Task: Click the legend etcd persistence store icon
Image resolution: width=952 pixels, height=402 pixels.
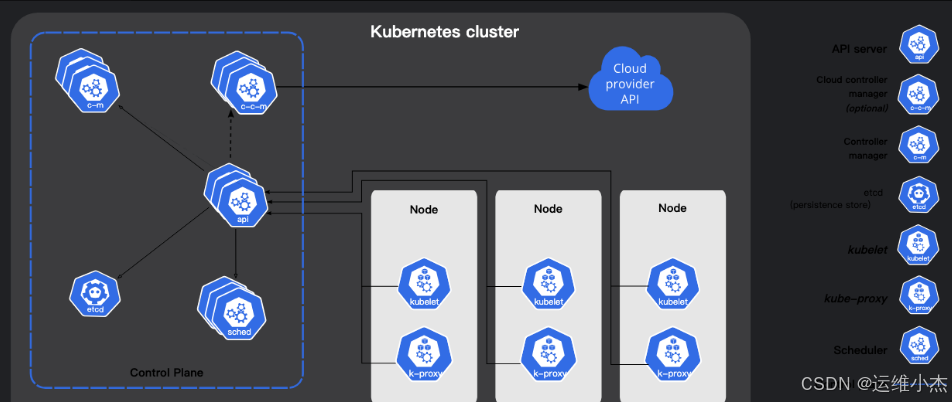Action: (x=919, y=195)
